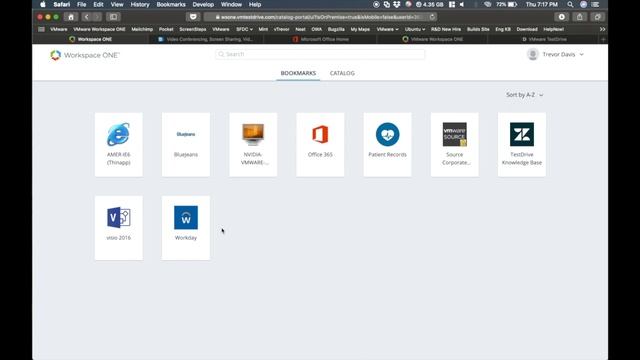The image size is (640, 360).
Task: Click Mailchimp bookmark link
Action: pos(142,29)
